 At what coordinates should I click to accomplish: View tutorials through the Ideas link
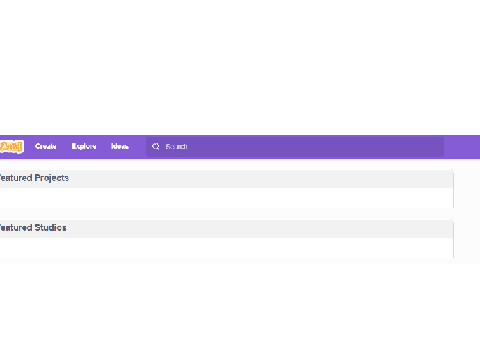(x=120, y=146)
